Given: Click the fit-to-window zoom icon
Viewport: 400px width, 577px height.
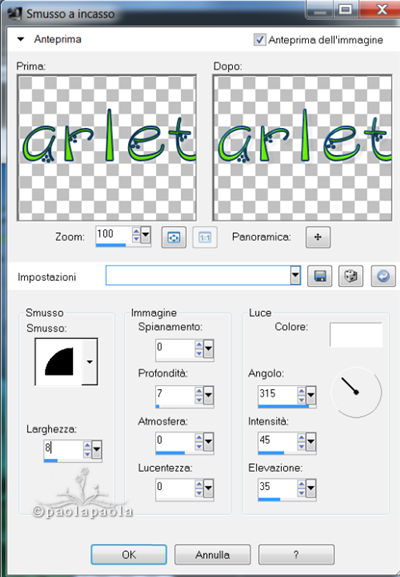Looking at the screenshot, I should click(x=174, y=237).
